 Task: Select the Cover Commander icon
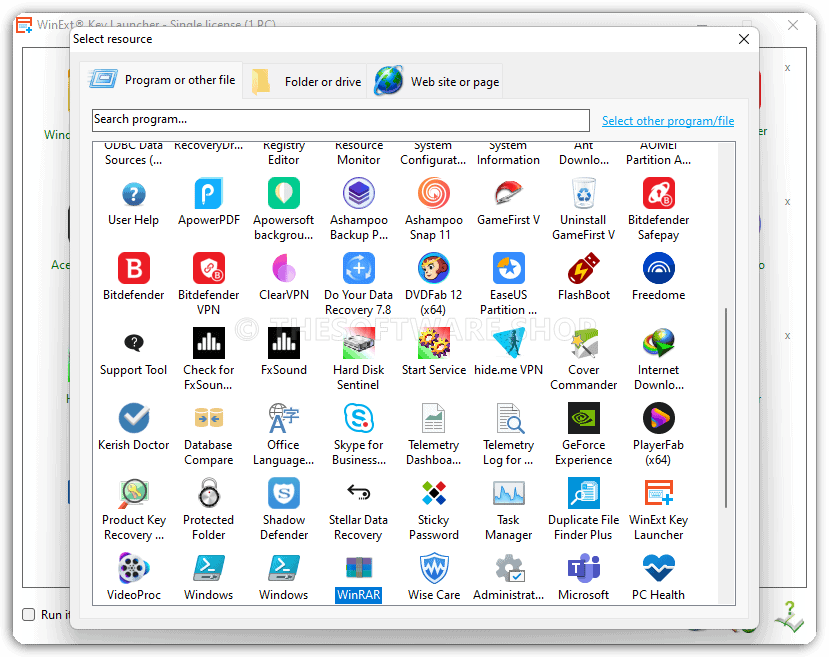click(x=584, y=344)
